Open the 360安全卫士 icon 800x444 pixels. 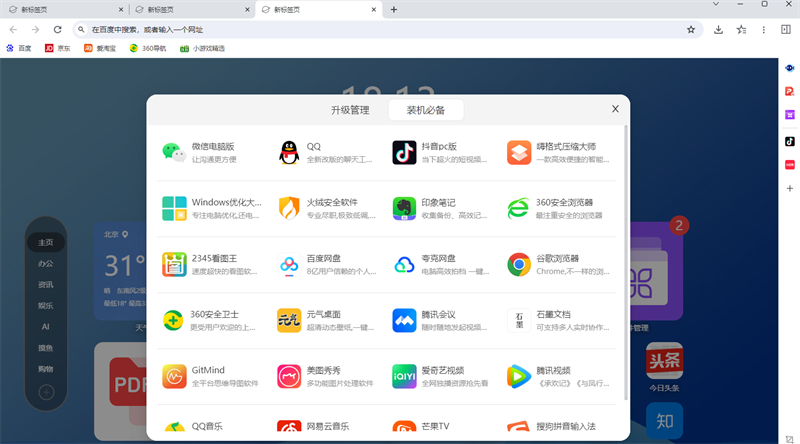pyautogui.click(x=173, y=320)
